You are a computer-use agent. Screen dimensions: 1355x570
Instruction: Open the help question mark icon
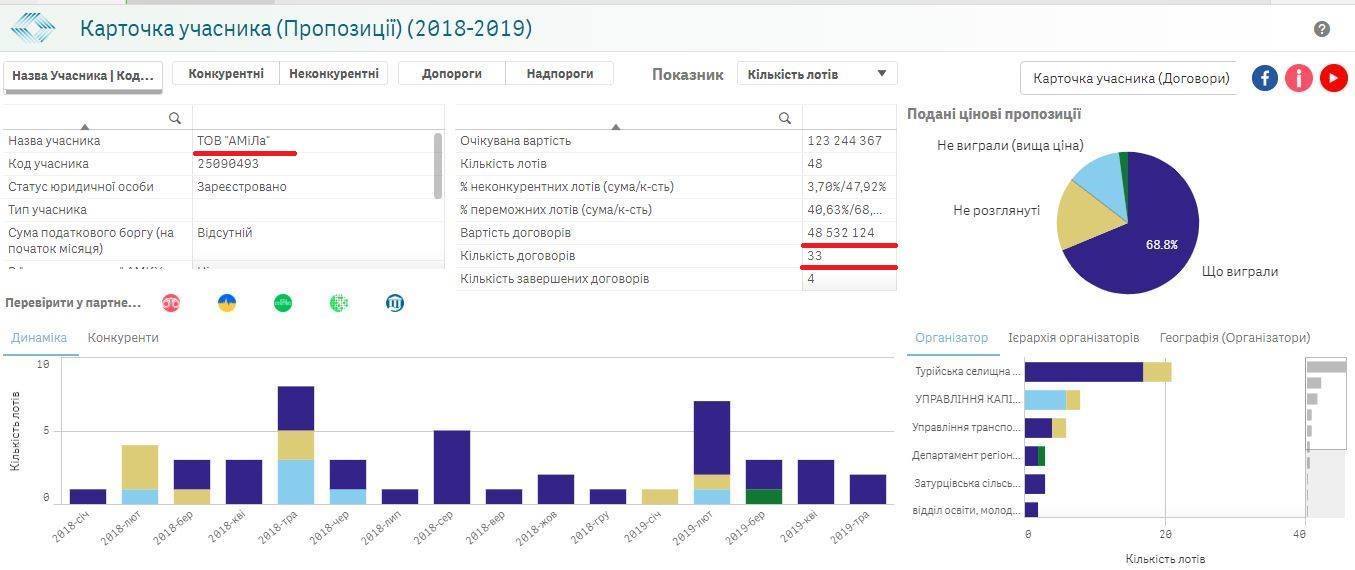coord(1321,29)
